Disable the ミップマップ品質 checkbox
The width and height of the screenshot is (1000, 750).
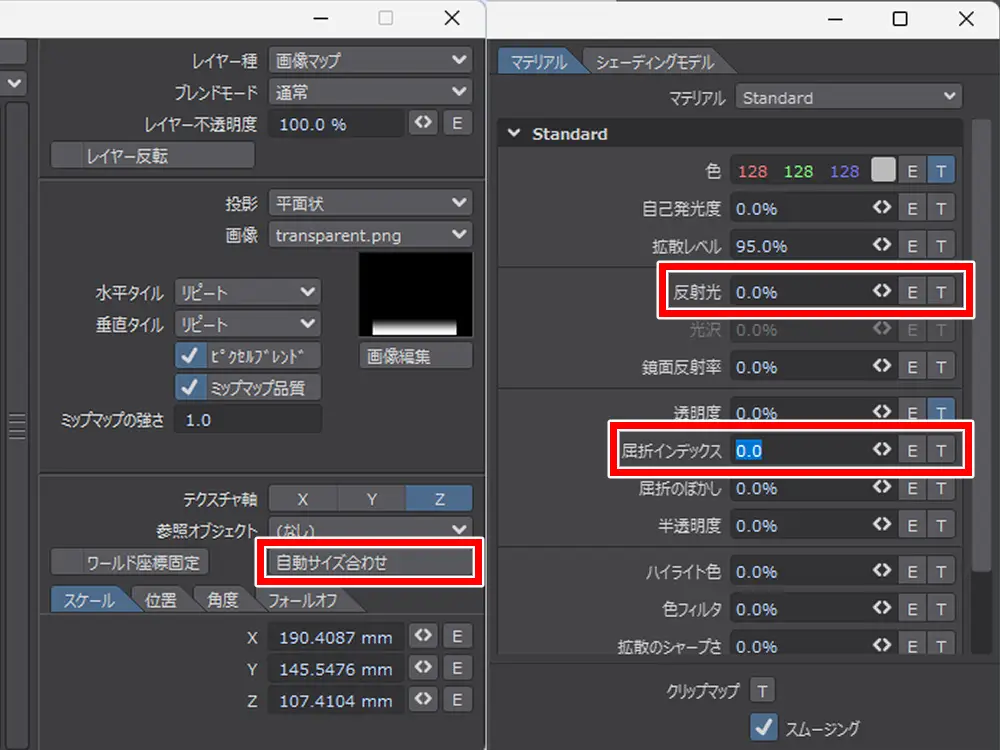(189, 388)
